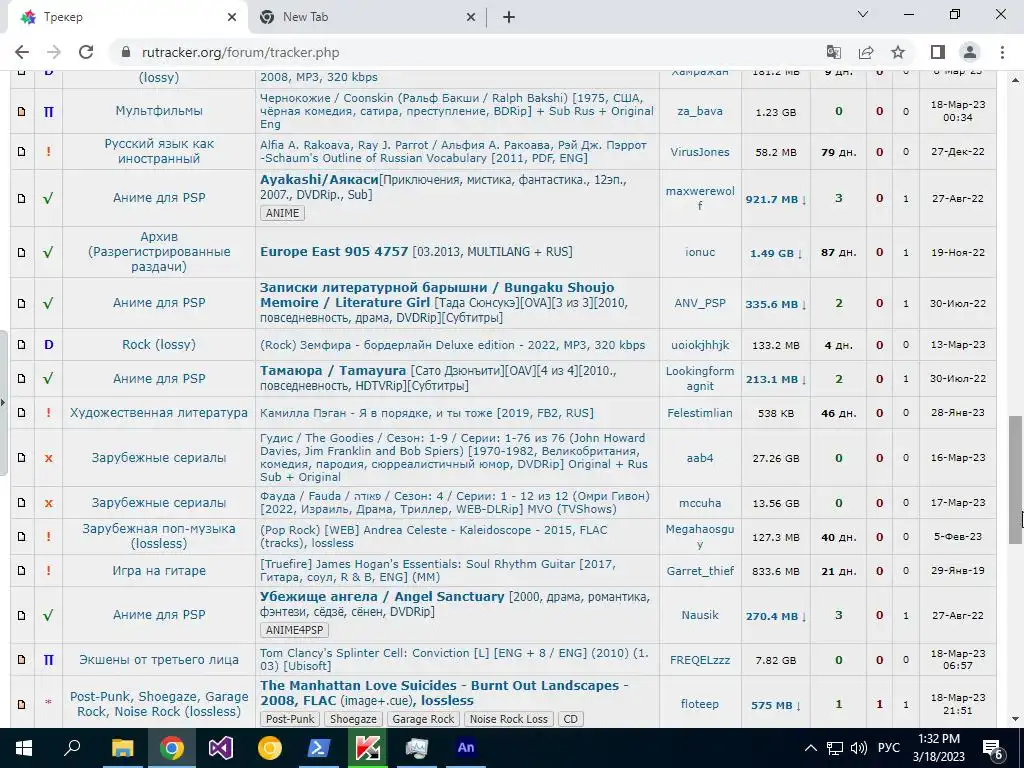Click the page vertical scrollbar thumb
Screen dimensions: 1024x768
click(x=1015, y=480)
